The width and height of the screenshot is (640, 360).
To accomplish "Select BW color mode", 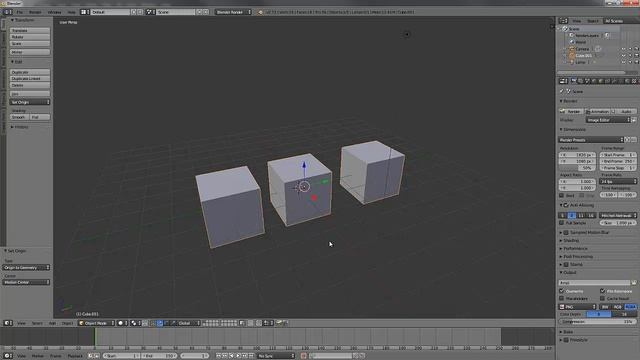I will pos(605,307).
